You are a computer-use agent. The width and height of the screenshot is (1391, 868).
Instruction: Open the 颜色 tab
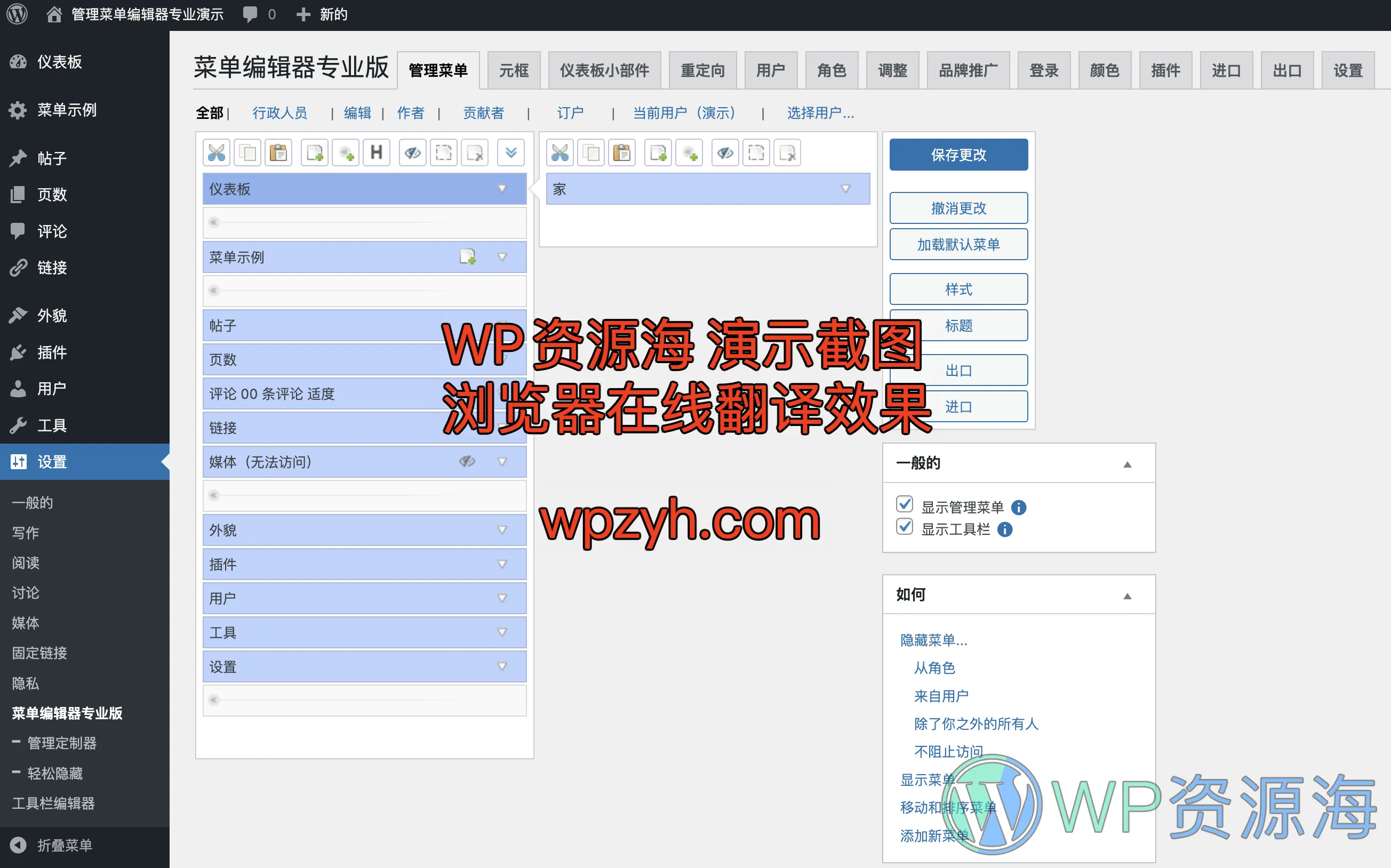click(x=1105, y=70)
